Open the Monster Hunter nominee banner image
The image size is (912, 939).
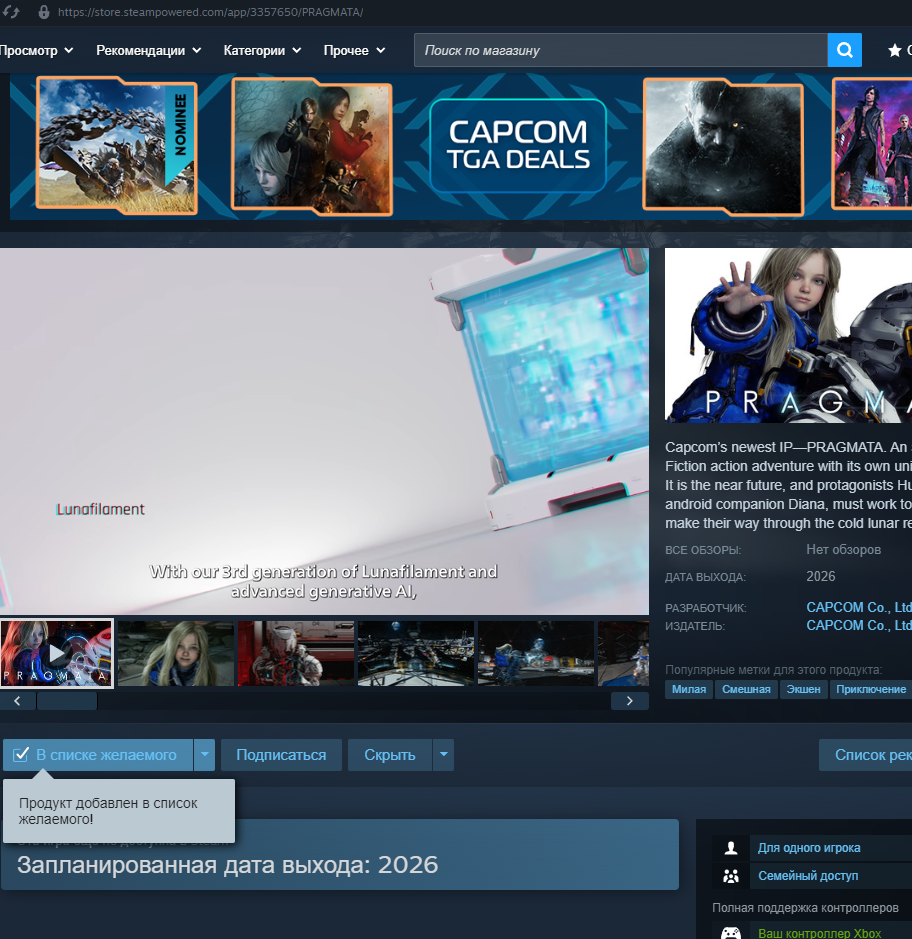[117, 146]
